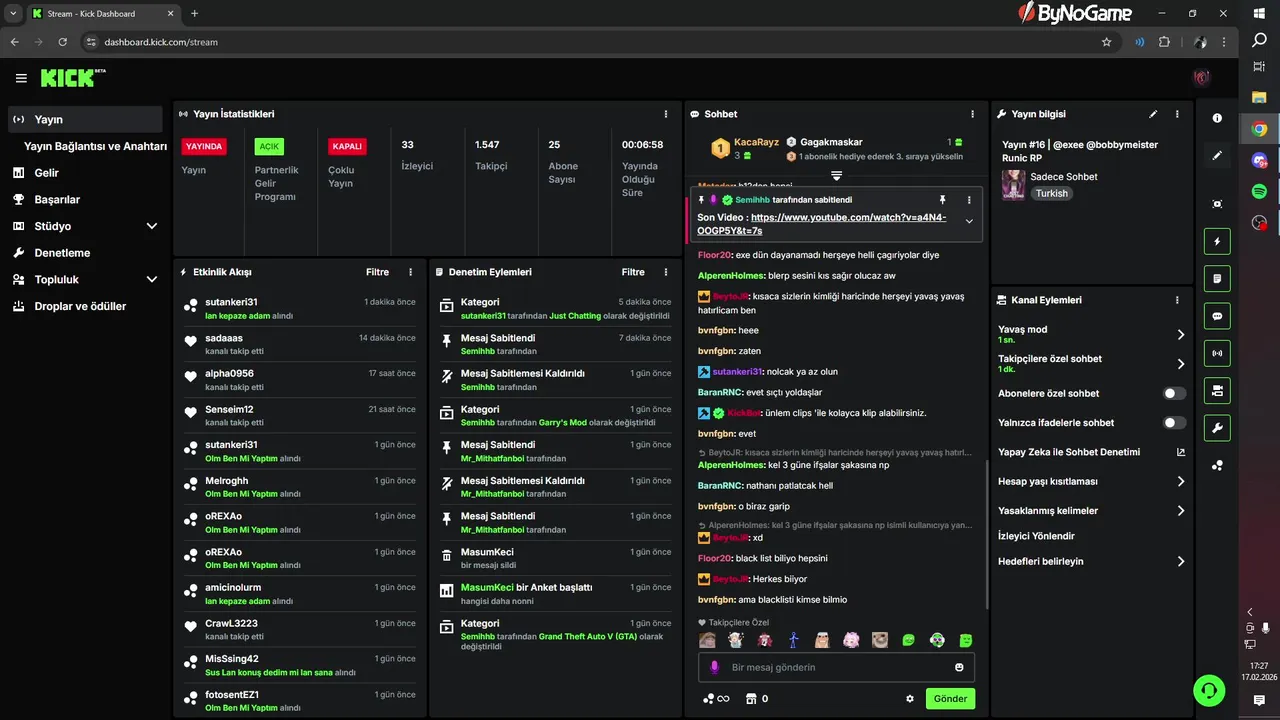The image size is (1280, 720).
Task: Click the focus frame icon in widget rail
Action: tap(1217, 204)
